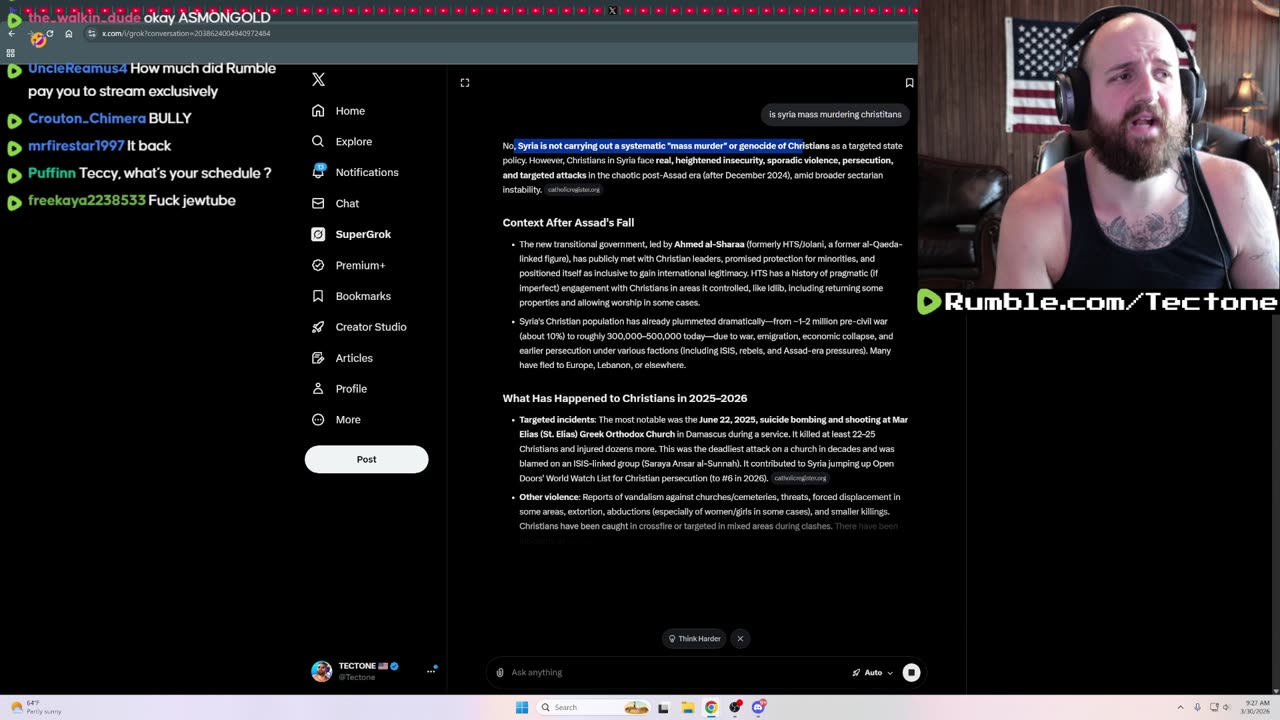The image size is (1280, 720).
Task: Click the Bookmarks icon in sidebar
Action: (x=318, y=296)
